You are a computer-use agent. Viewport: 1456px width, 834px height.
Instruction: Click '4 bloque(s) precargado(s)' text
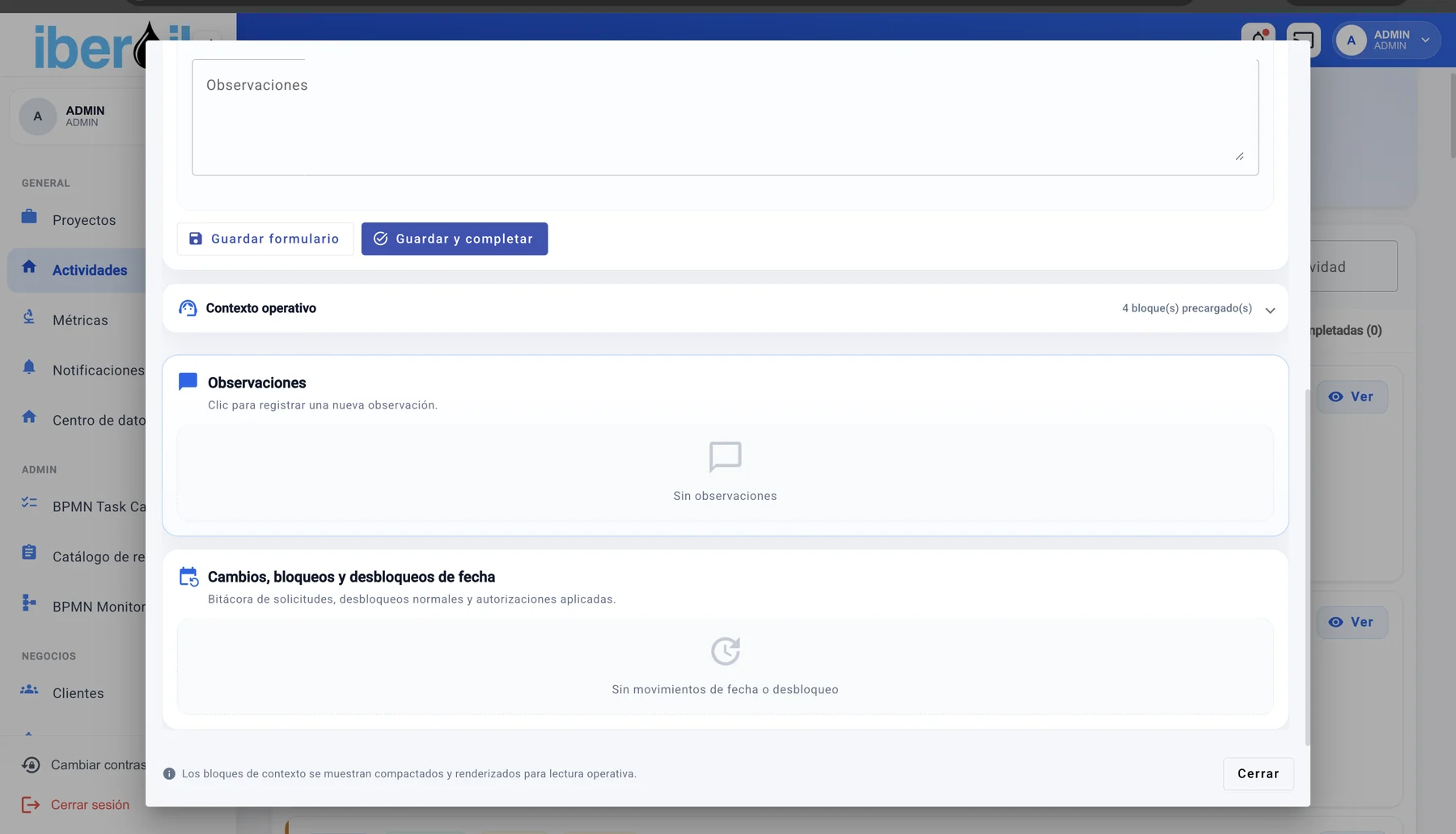pyautogui.click(x=1187, y=309)
